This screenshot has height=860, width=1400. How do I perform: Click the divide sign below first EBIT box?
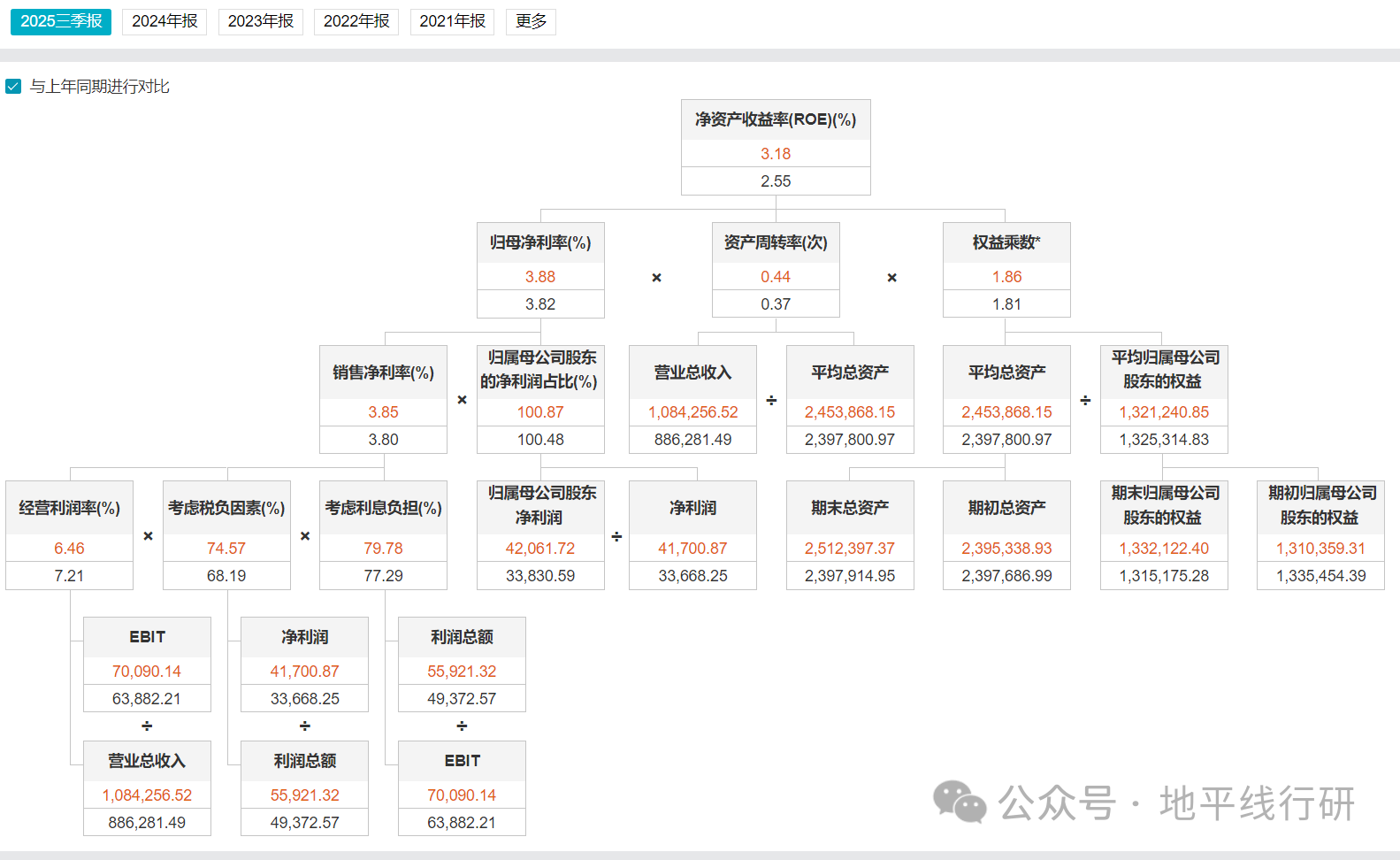[147, 726]
